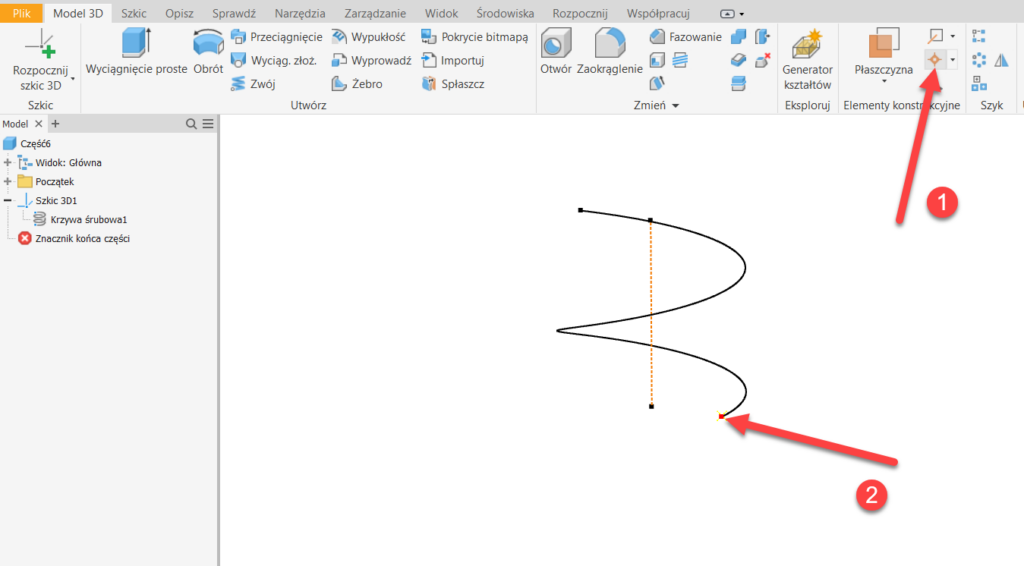Select the mirror pattern icon
The image size is (1024, 566).
pyautogui.click(x=1001, y=60)
